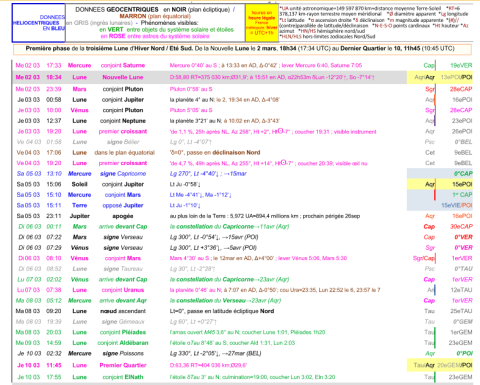Select the 'Terre opposé Jupiter' row

242,205
